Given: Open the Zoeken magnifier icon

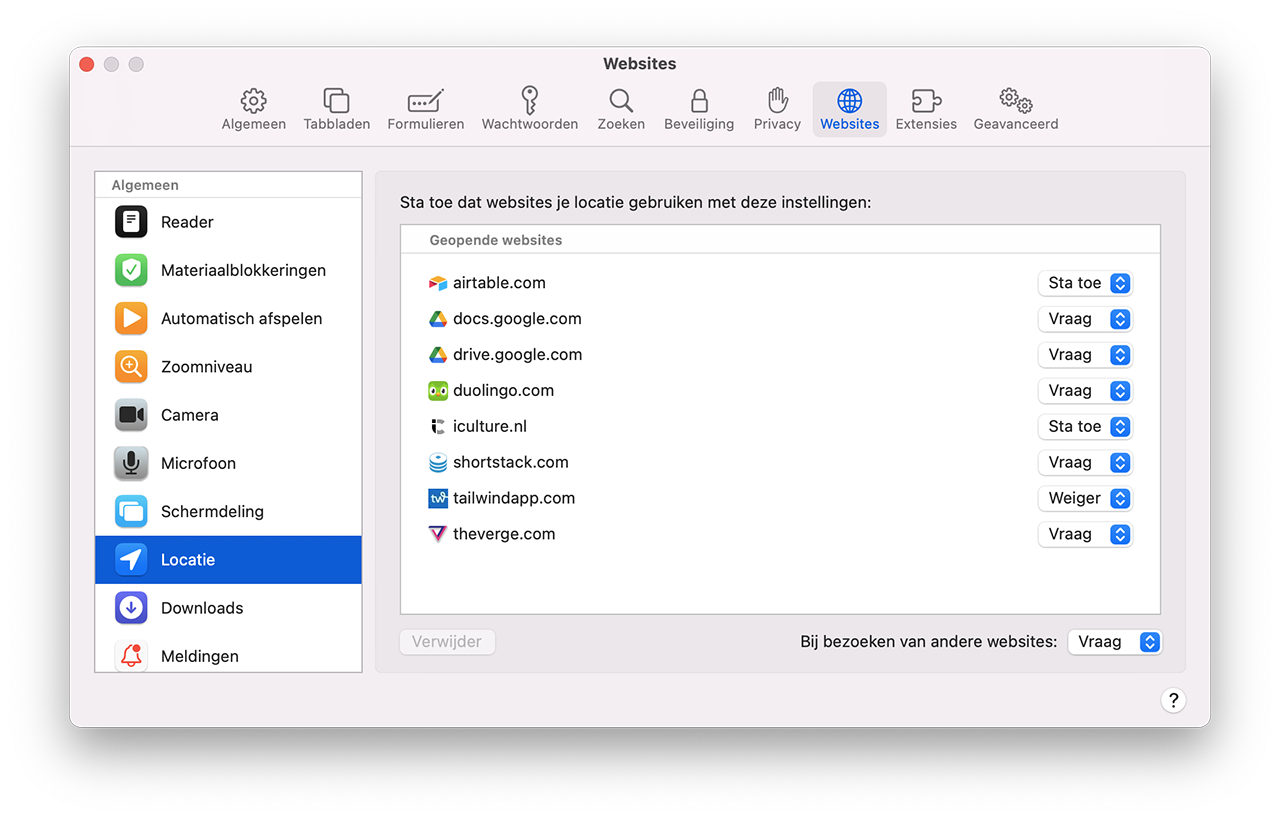Looking at the screenshot, I should point(621,101).
